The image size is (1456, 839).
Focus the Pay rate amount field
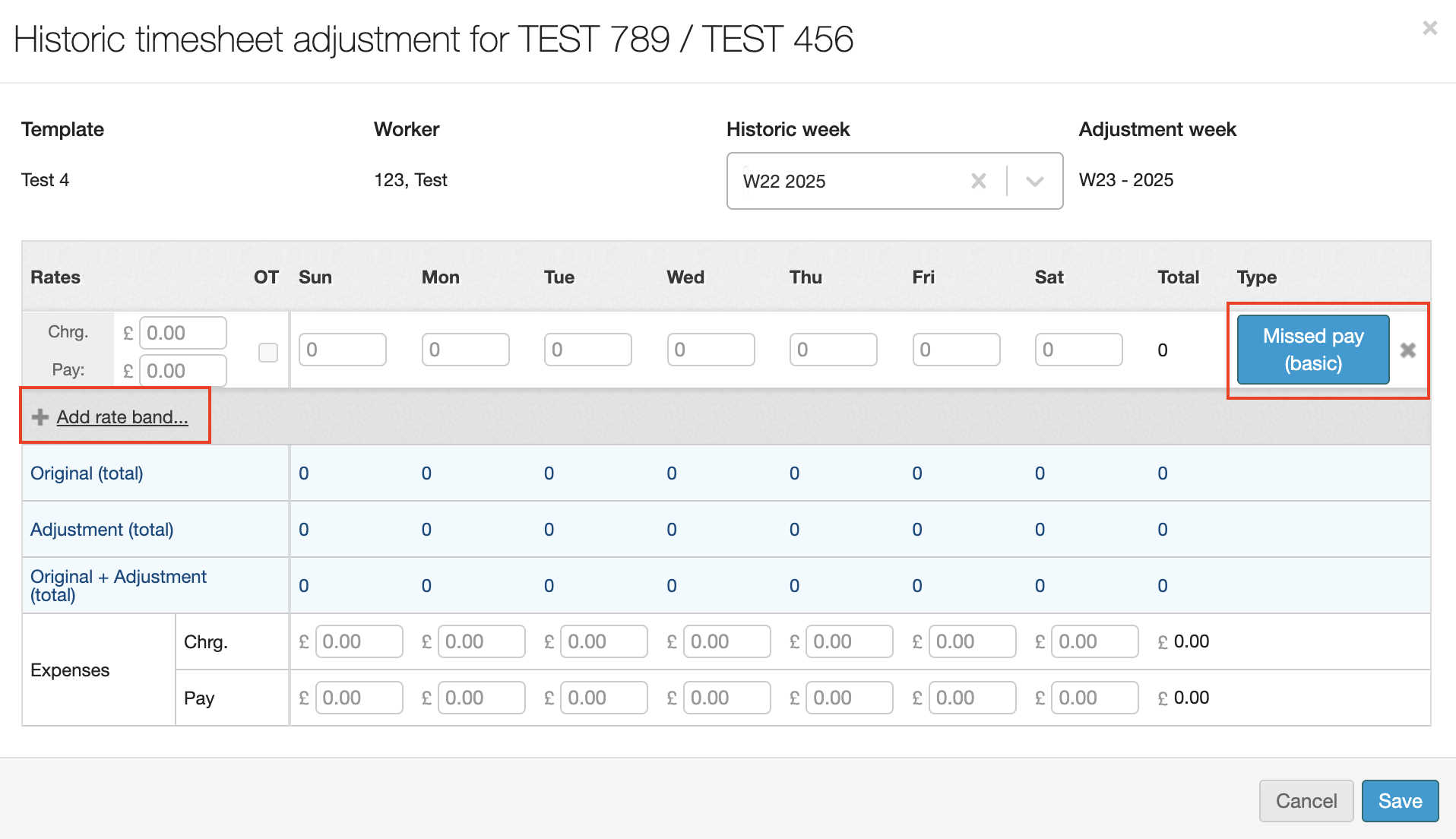pyautogui.click(x=182, y=371)
